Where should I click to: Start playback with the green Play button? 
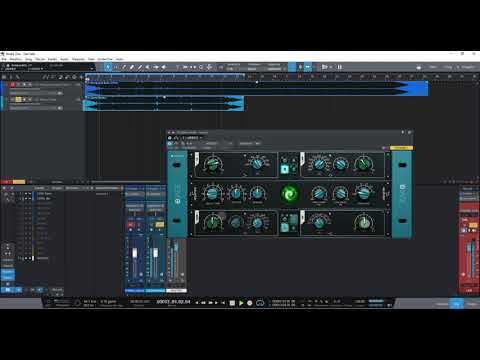click(x=241, y=303)
